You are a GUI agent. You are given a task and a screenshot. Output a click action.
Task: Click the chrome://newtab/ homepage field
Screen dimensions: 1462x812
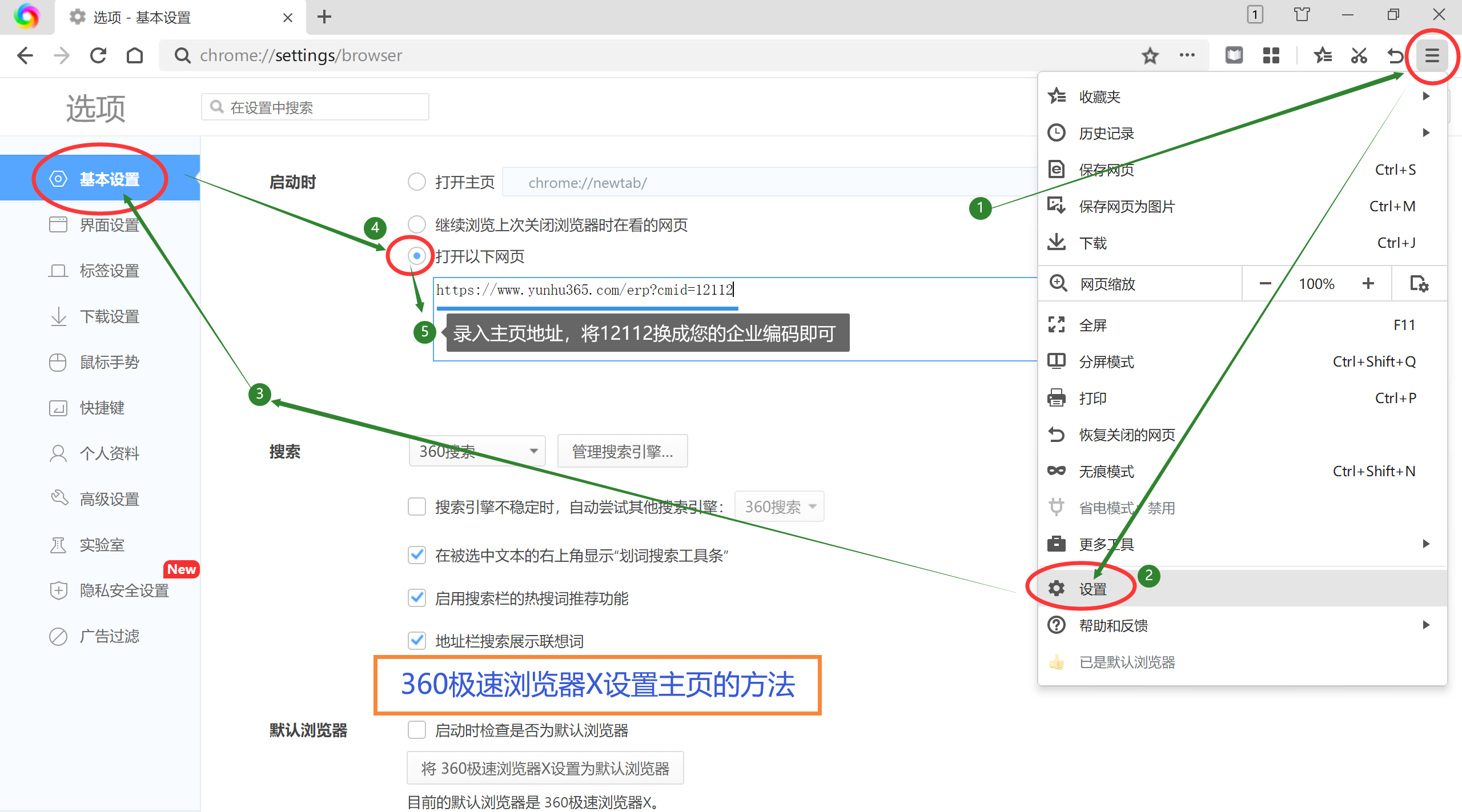coord(770,182)
